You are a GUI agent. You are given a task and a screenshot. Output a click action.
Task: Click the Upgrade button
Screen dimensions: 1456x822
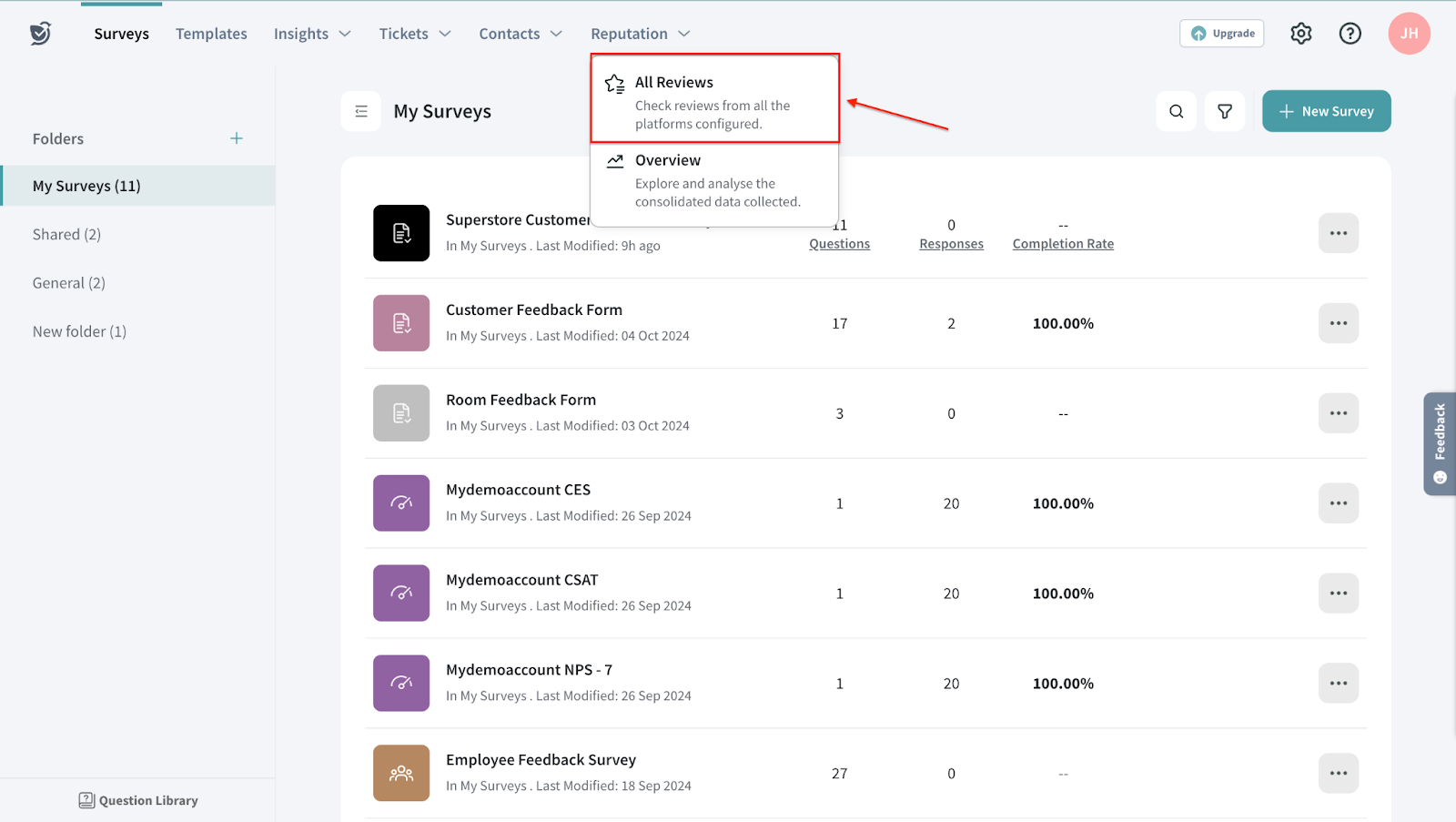click(x=1221, y=34)
